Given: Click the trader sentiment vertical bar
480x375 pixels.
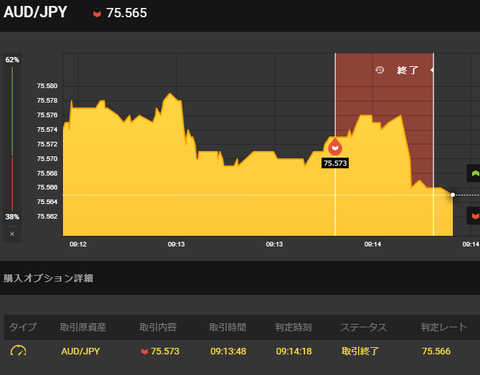Looking at the screenshot, I should tap(12, 139).
